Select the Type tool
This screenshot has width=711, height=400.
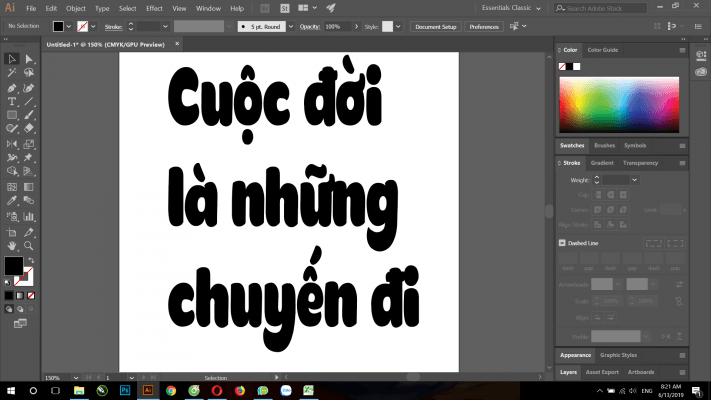click(x=11, y=101)
